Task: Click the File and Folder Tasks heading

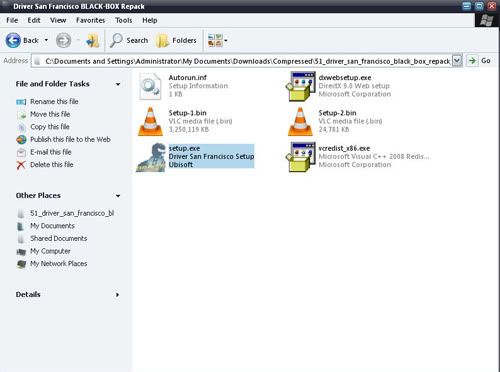Action: (x=53, y=84)
